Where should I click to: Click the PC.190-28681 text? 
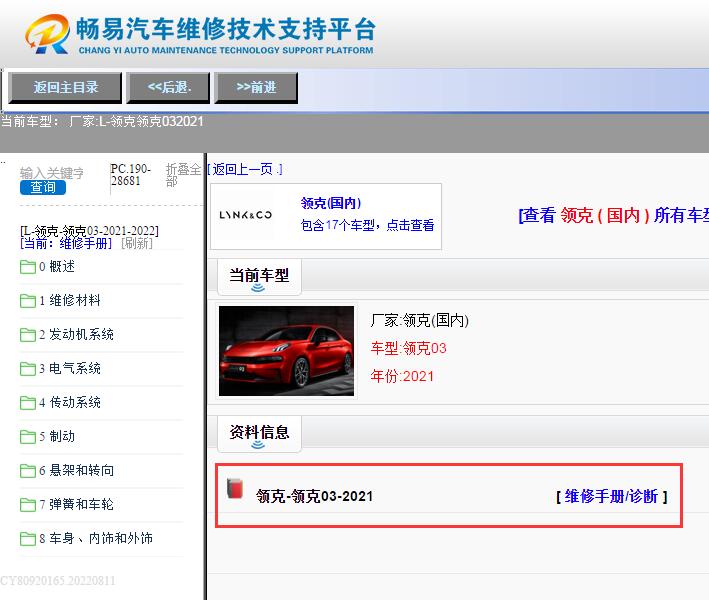(131, 175)
